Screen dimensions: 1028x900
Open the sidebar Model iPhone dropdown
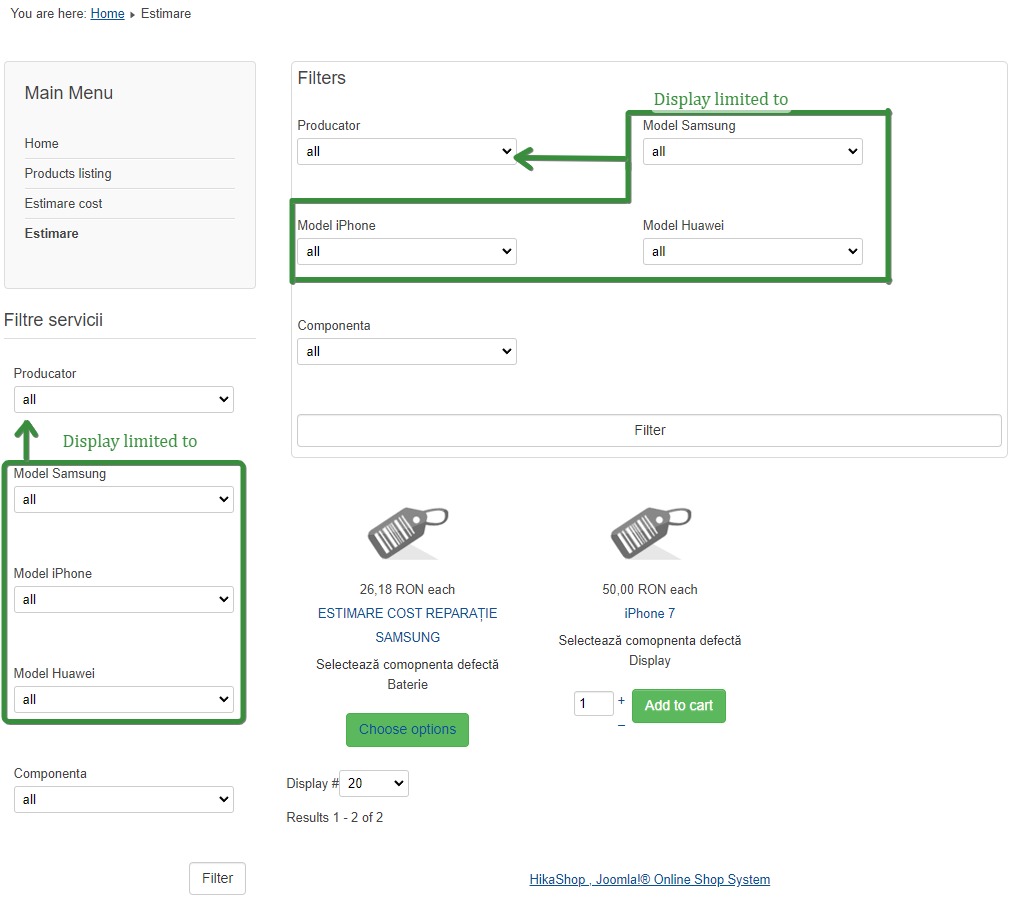coord(124,600)
